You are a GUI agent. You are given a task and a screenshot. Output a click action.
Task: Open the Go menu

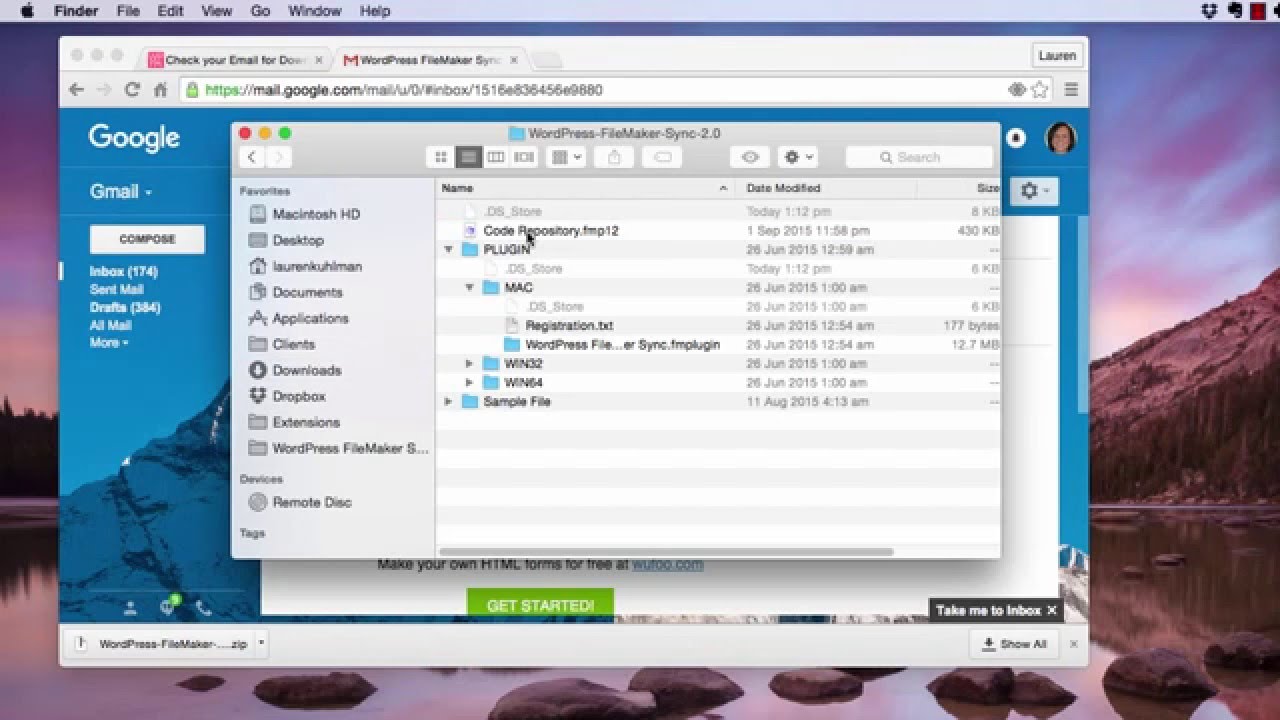(x=260, y=11)
